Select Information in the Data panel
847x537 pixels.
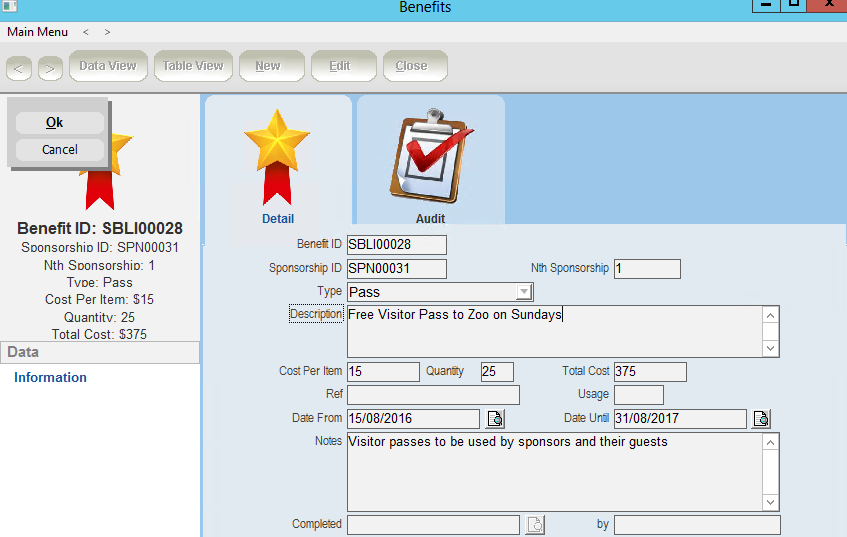coord(50,377)
